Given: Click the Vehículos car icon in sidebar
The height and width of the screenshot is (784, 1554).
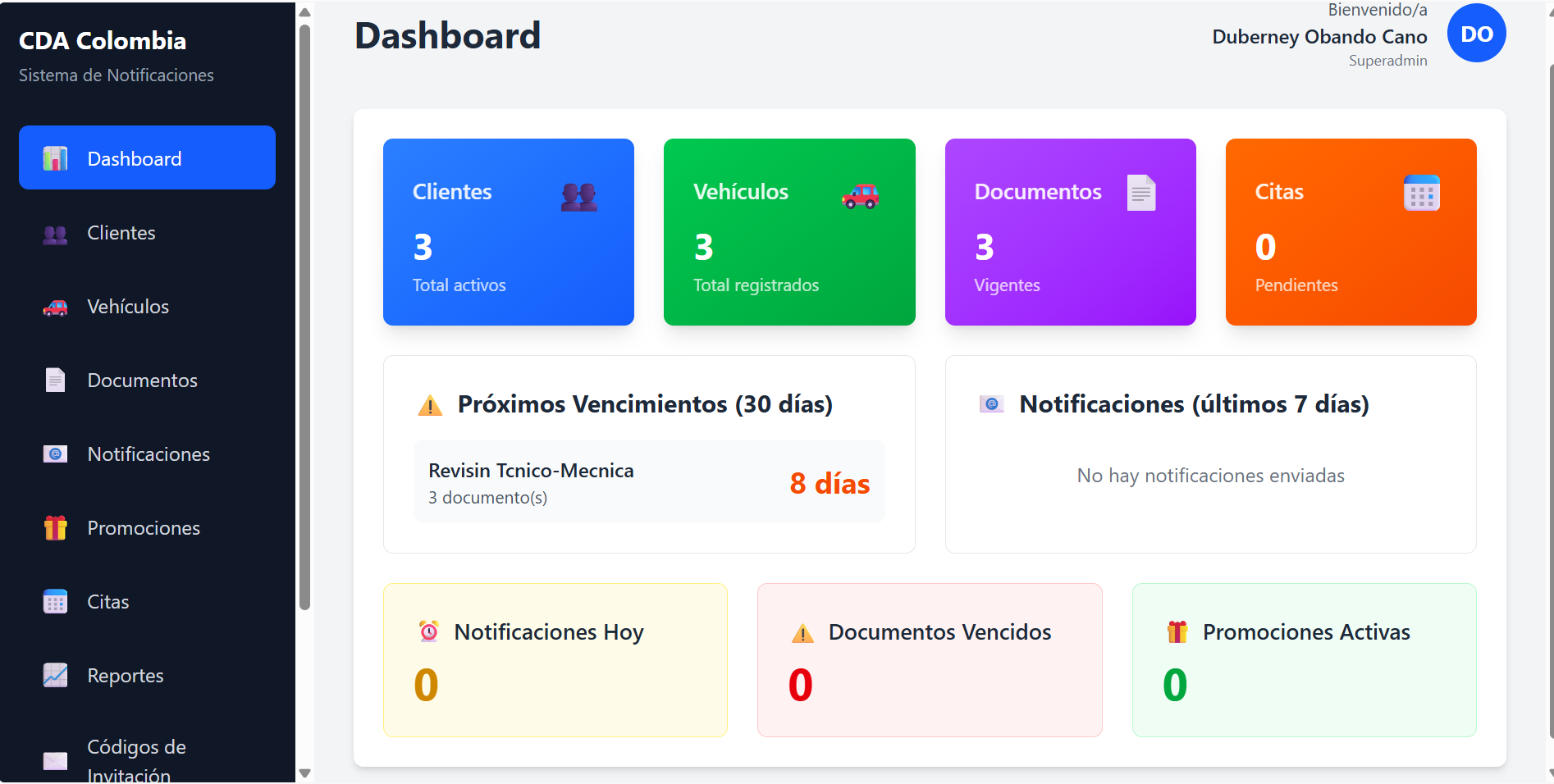Looking at the screenshot, I should [54, 306].
